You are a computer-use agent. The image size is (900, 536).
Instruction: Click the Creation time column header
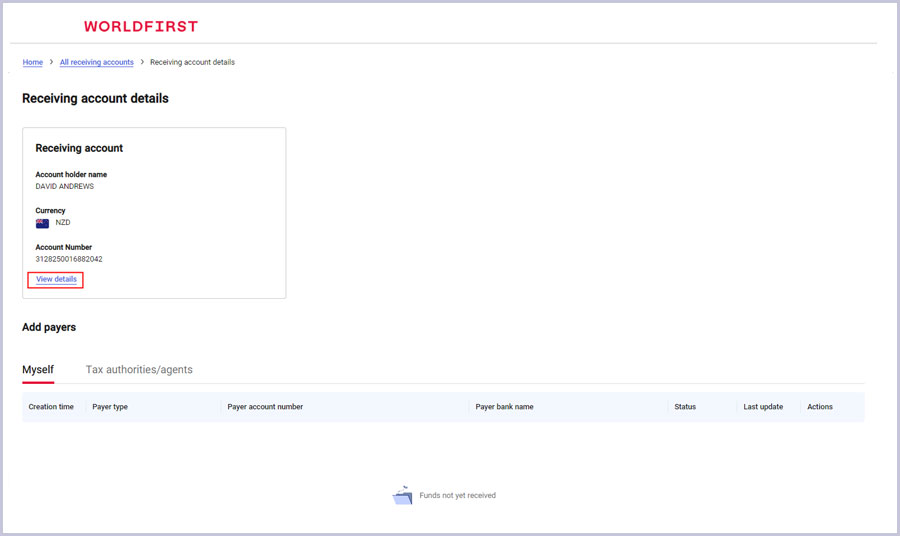click(51, 407)
